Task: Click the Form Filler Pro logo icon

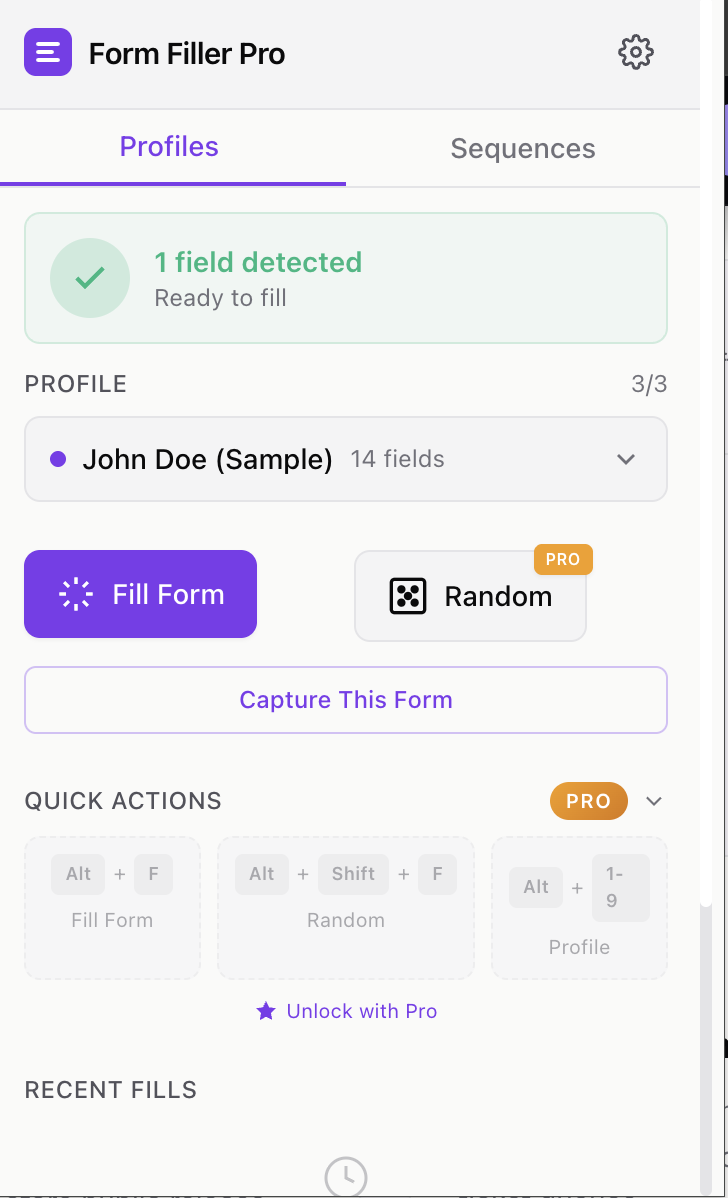Action: click(47, 52)
